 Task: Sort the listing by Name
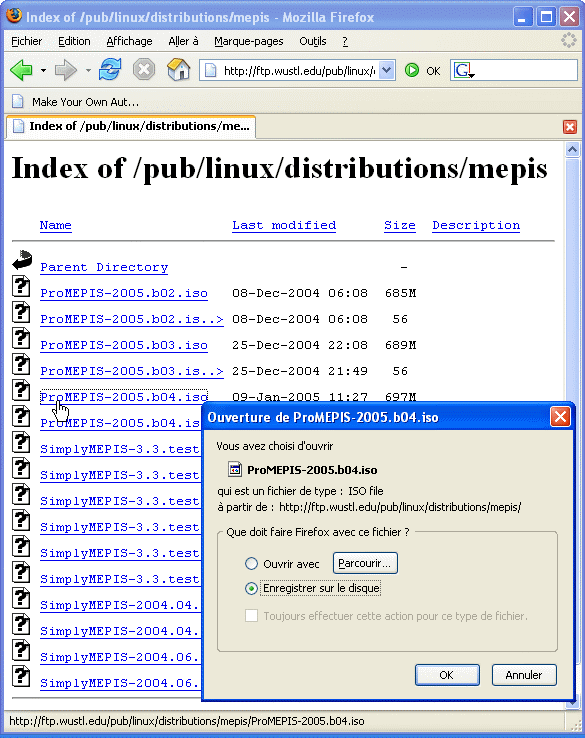pyautogui.click(x=56, y=225)
